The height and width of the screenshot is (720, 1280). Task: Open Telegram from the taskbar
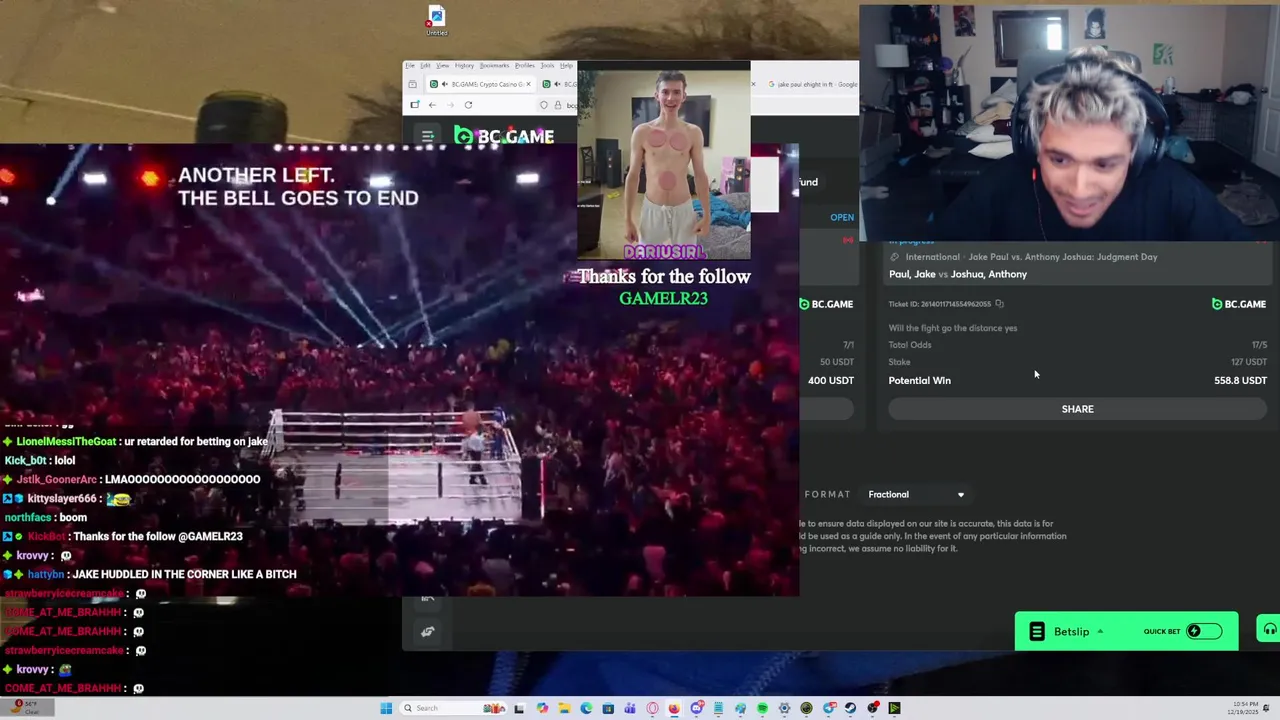(x=829, y=708)
